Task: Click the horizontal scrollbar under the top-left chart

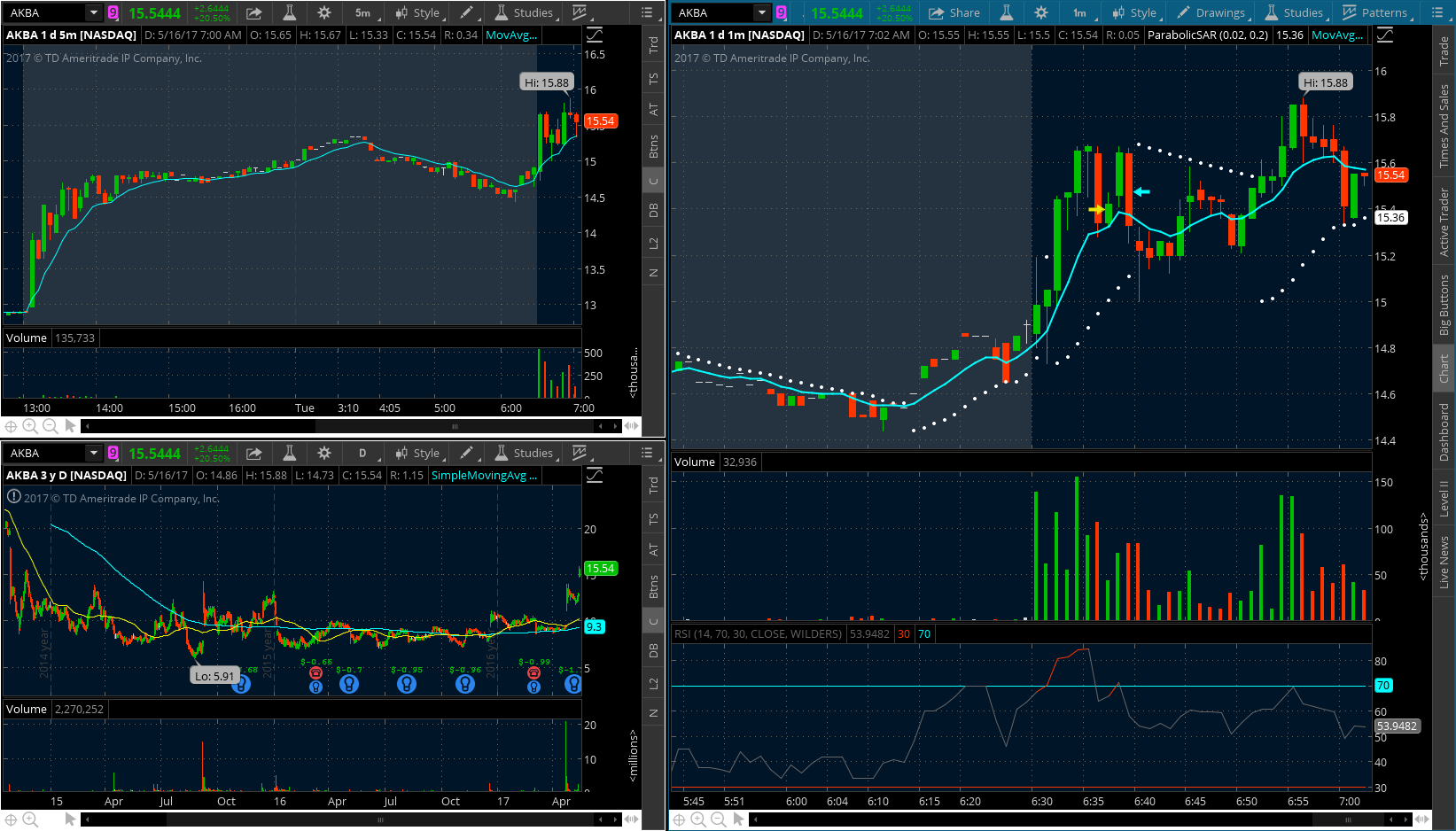Action: click(x=455, y=426)
